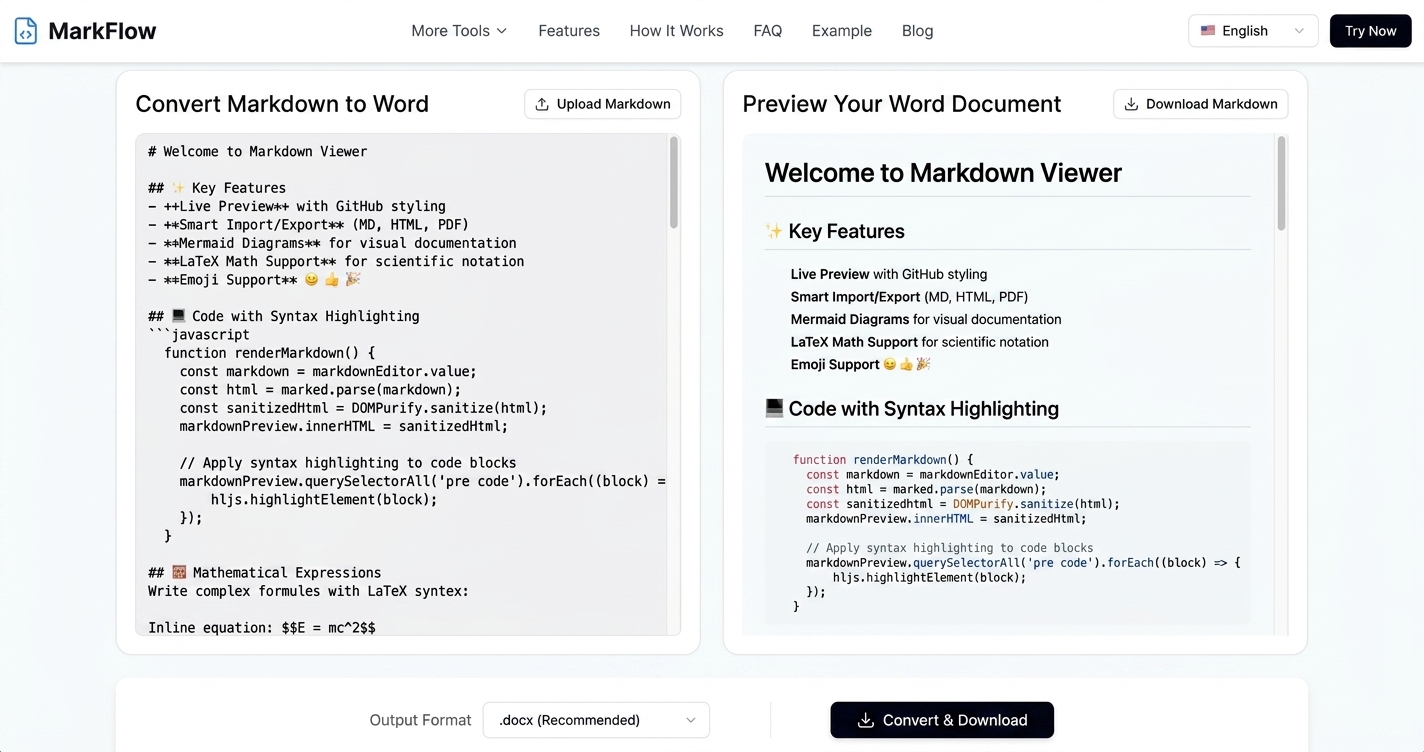1424x752 pixels.
Task: Click the Word preview pane scrollbar
Action: click(x=1282, y=184)
